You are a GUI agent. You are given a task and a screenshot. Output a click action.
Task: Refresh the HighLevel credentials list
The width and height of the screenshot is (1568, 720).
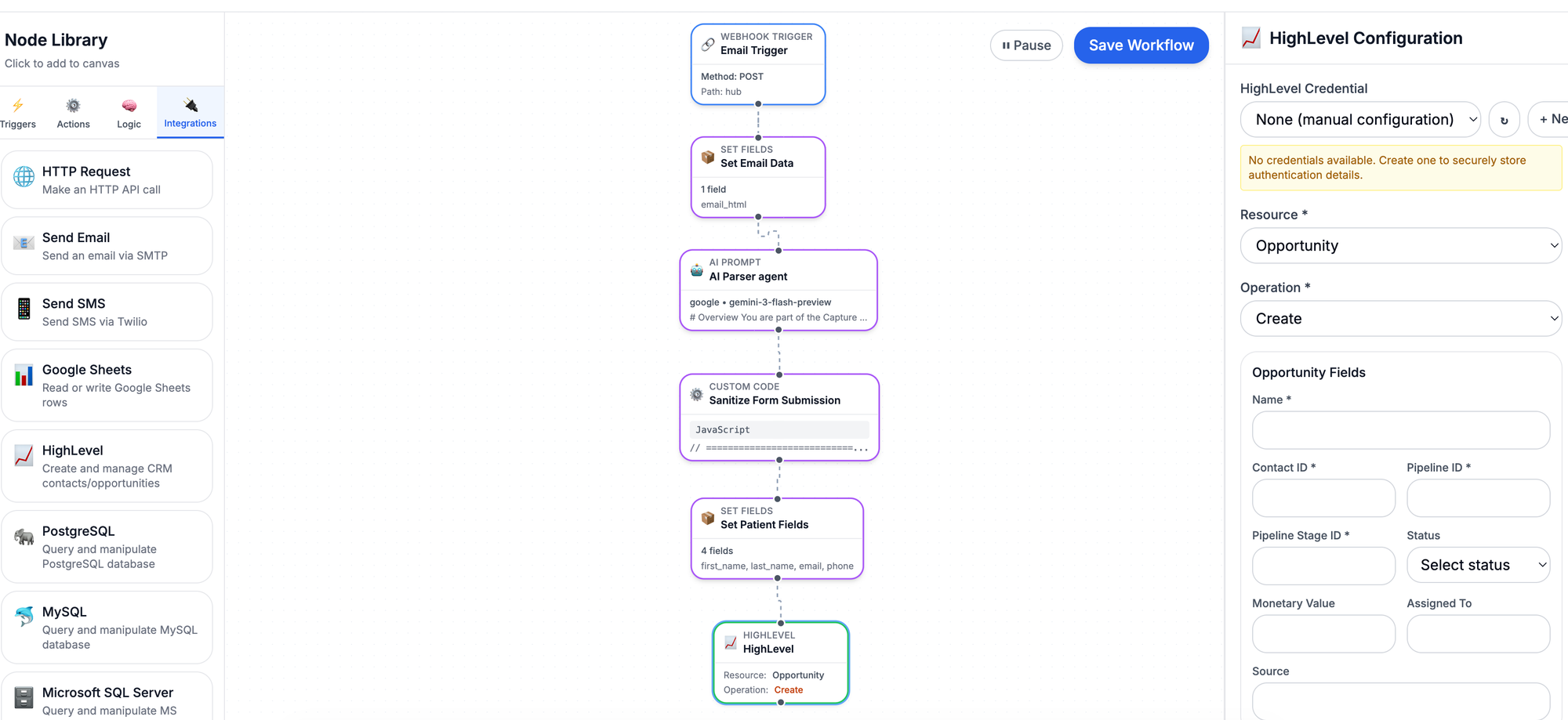point(1504,120)
